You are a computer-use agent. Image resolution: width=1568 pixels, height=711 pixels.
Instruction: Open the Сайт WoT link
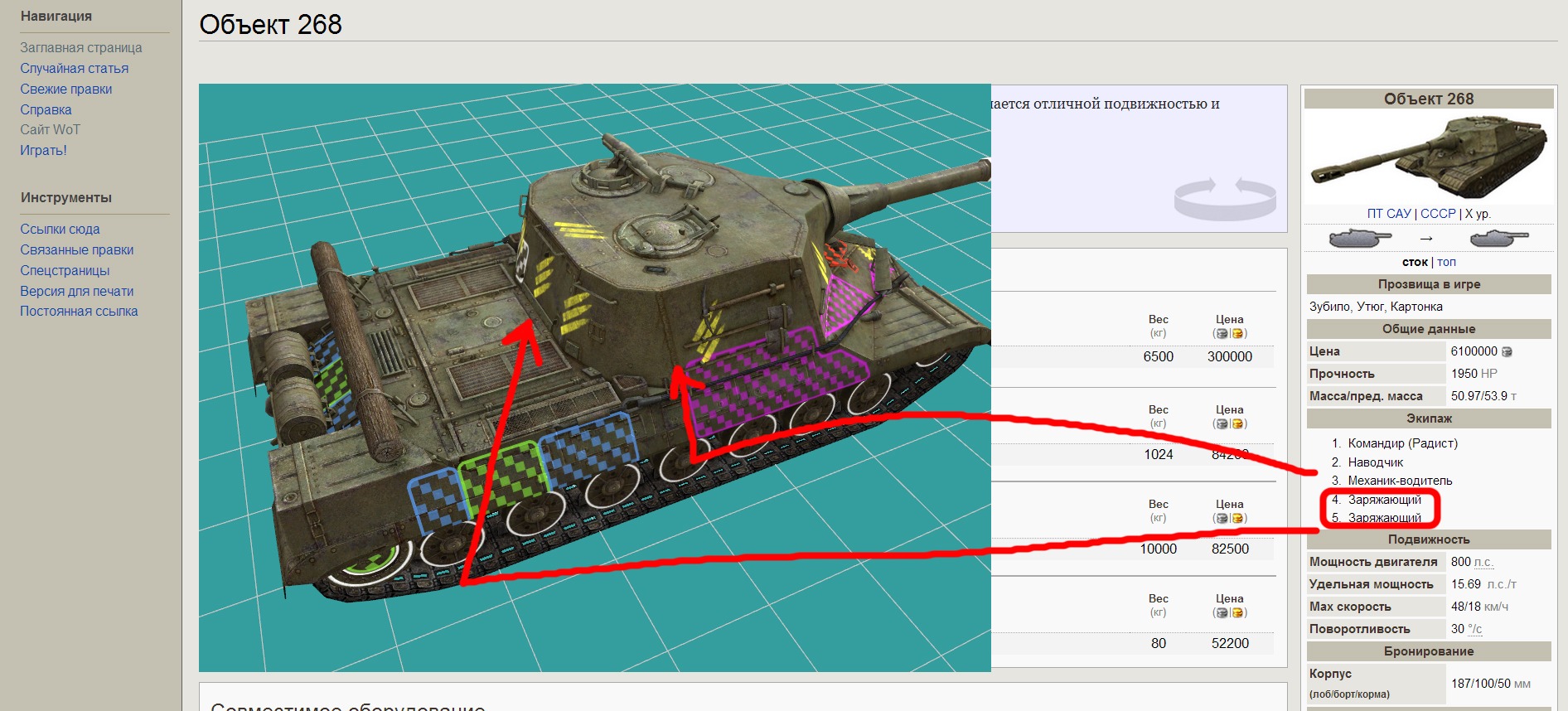[50, 129]
